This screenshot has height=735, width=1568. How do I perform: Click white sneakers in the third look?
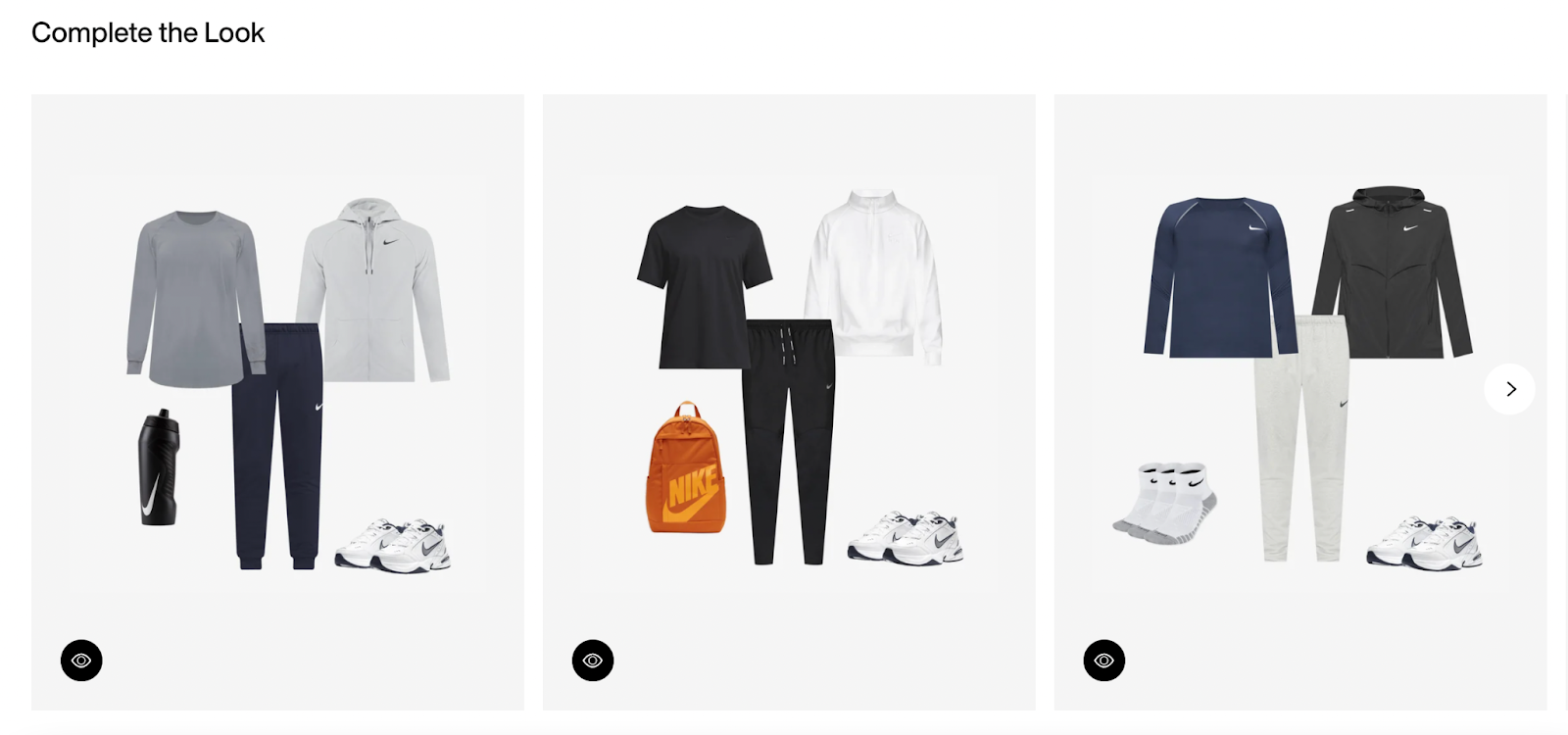coord(1424,542)
